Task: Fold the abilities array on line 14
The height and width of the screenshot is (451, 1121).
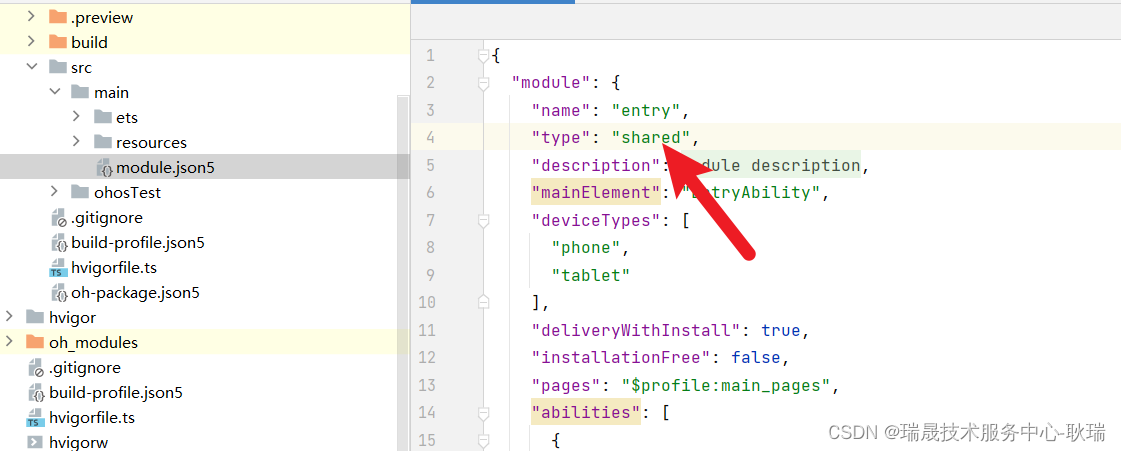Action: coord(484,412)
